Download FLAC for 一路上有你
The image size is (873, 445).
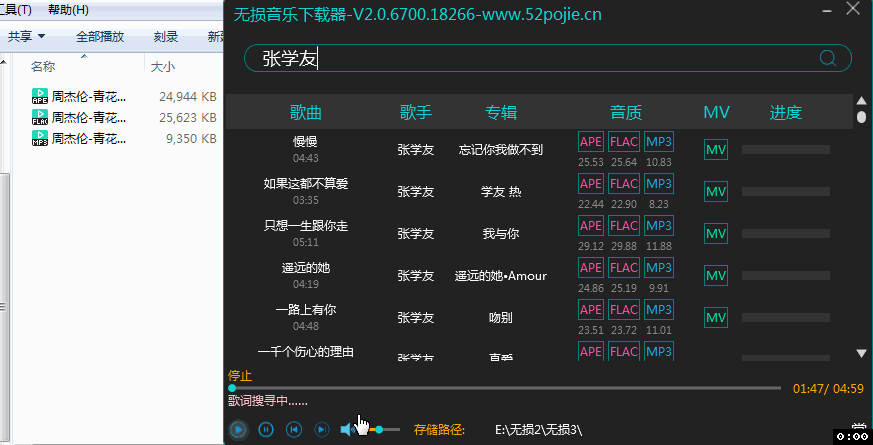point(624,310)
